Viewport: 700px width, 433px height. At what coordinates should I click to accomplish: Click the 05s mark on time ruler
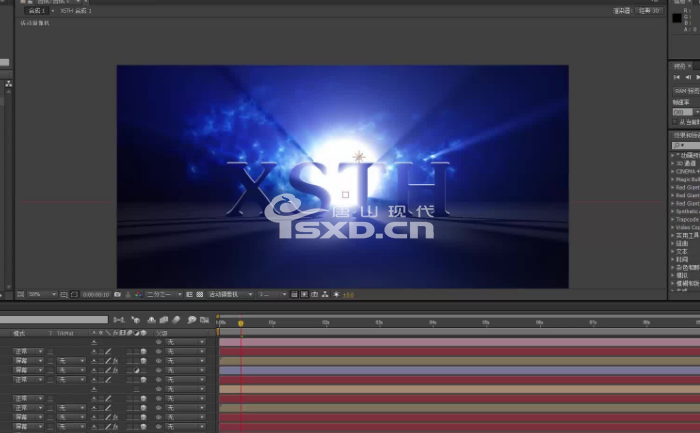tap(486, 323)
